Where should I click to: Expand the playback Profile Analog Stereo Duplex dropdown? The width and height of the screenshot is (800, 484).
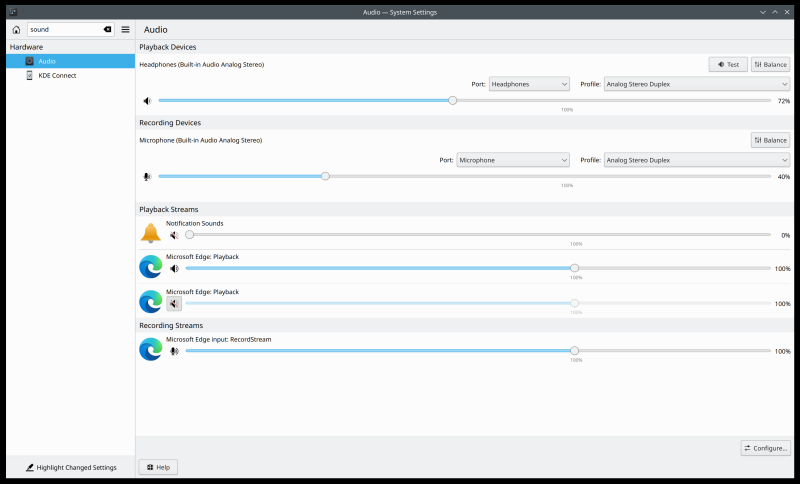coord(697,84)
